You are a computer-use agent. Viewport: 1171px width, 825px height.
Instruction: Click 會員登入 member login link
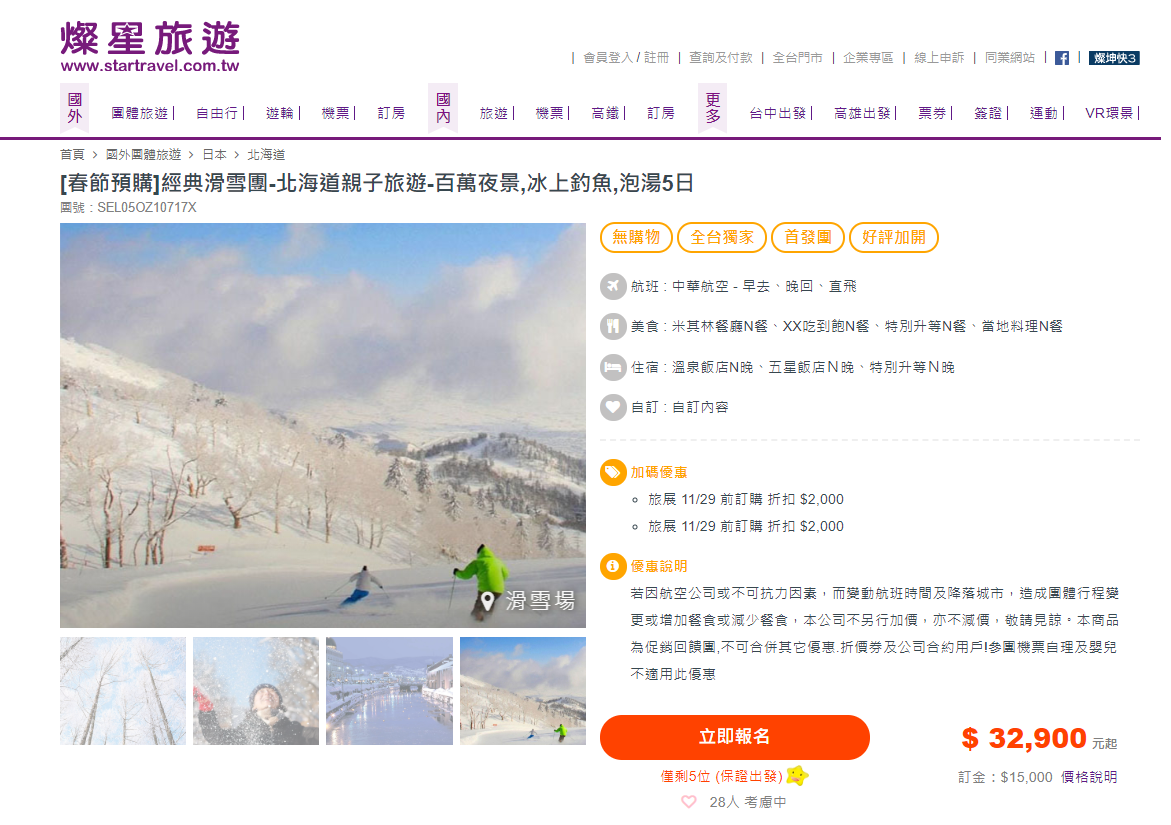pyautogui.click(x=608, y=57)
